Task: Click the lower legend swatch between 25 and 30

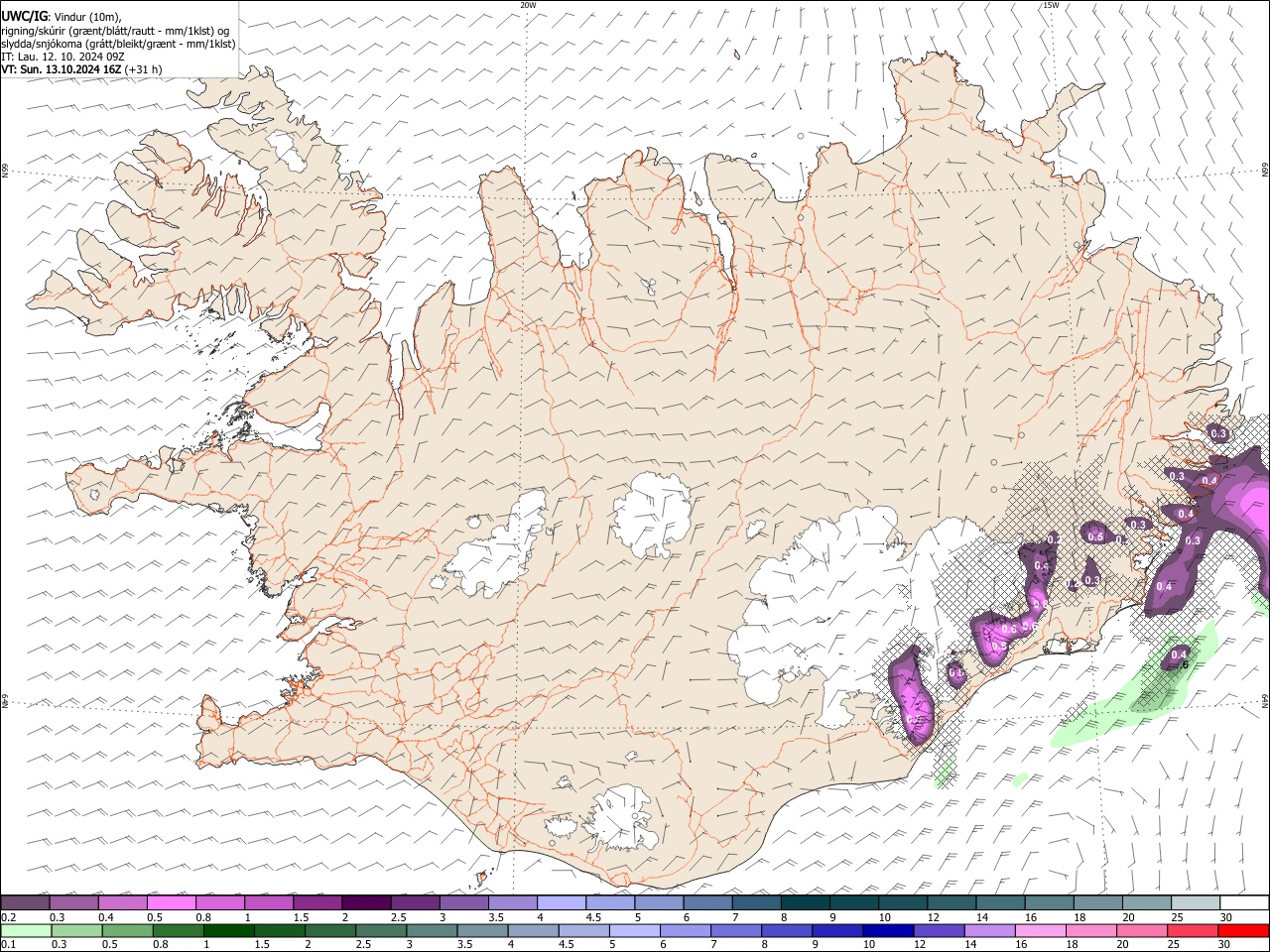Action: coord(1192,930)
